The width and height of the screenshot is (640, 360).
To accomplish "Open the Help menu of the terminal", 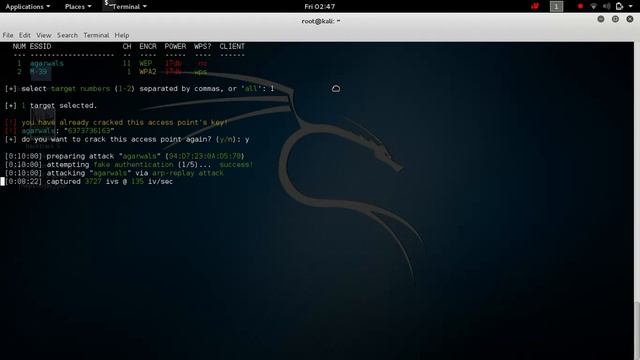I will [122, 35].
